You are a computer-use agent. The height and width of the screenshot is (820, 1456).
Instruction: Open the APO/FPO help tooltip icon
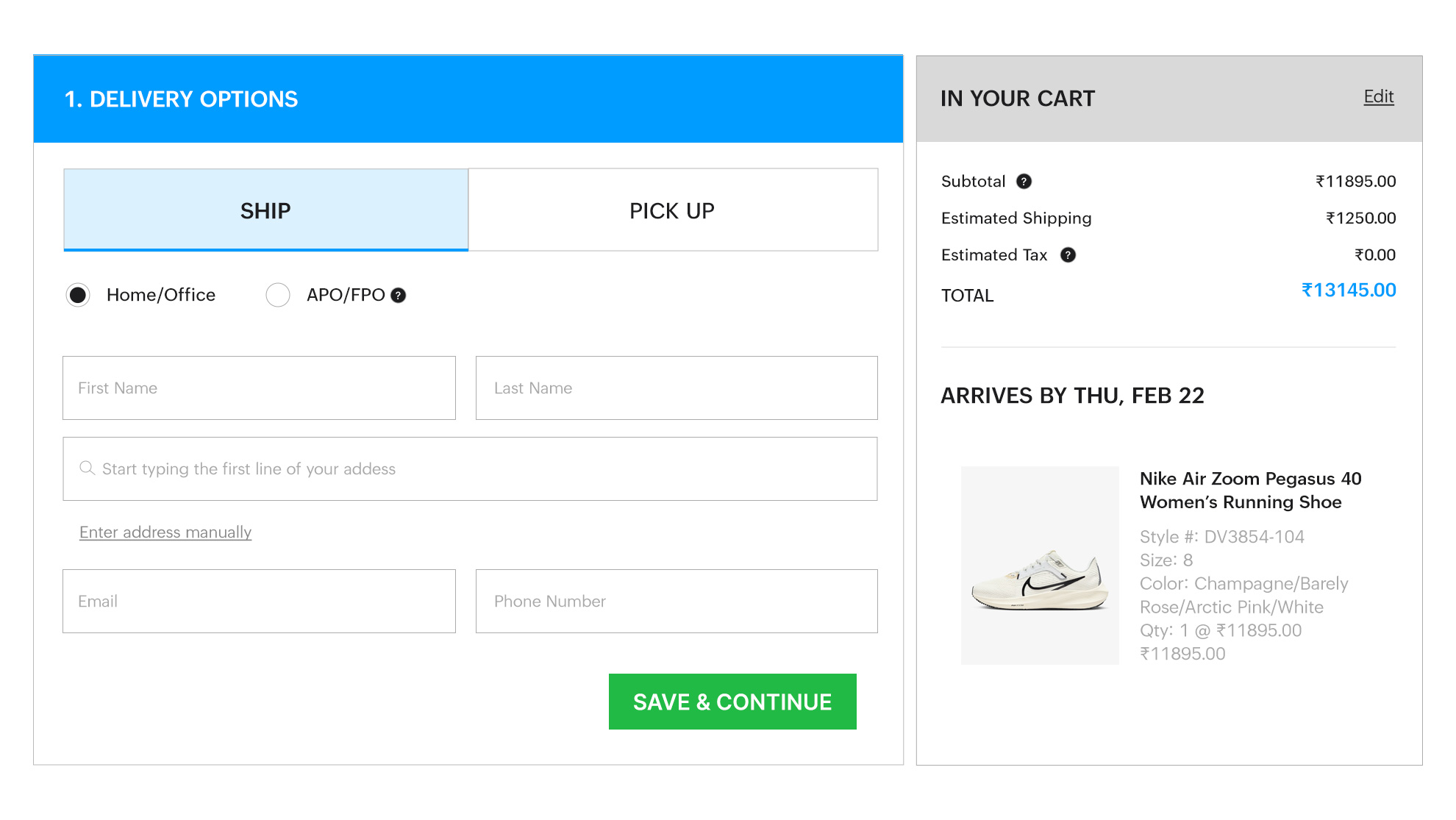398,295
